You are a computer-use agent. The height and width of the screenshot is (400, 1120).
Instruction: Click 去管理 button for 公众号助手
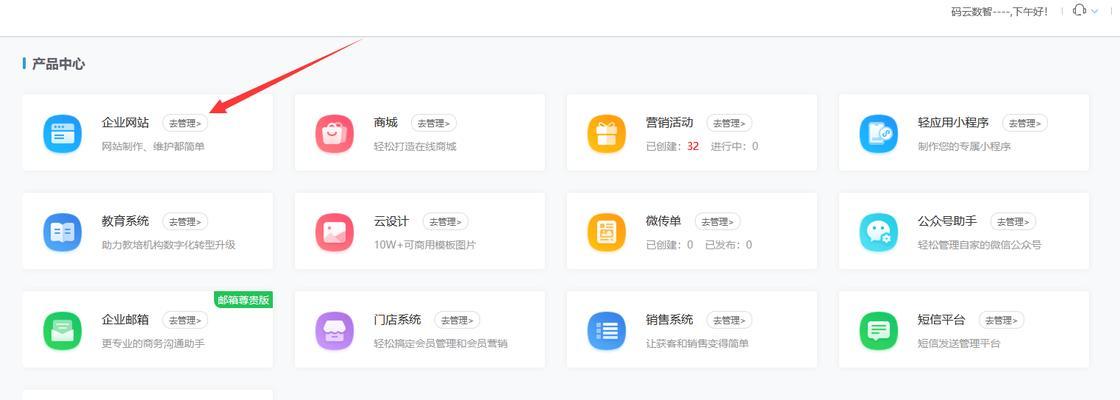tap(1013, 221)
